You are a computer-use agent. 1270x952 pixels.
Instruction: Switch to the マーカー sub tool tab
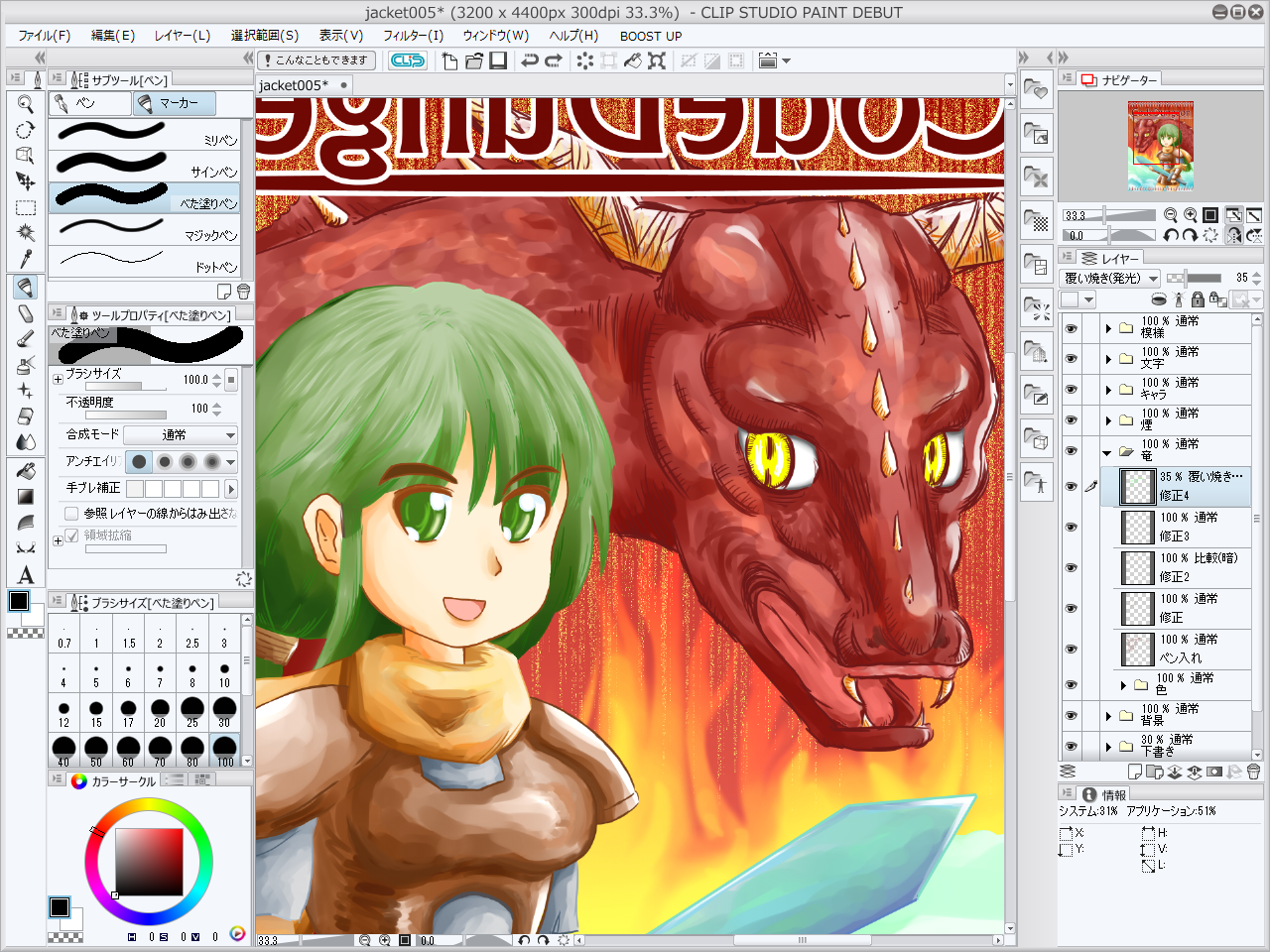tap(173, 103)
